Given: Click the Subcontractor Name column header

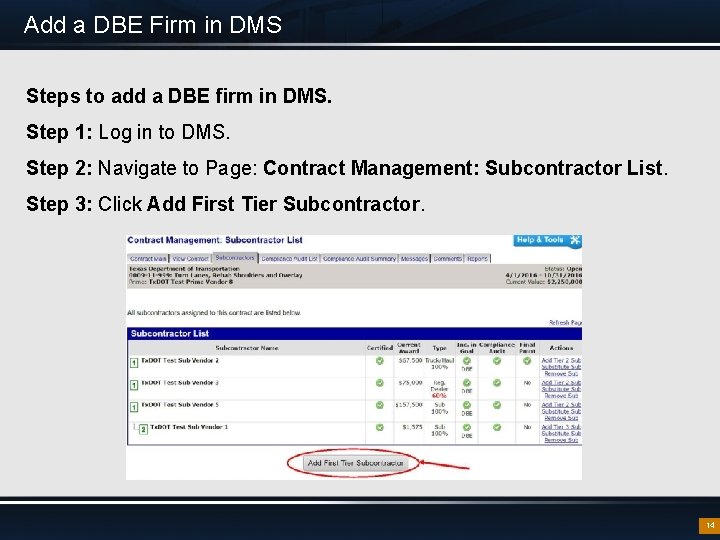Looking at the screenshot, I should coord(247,348).
